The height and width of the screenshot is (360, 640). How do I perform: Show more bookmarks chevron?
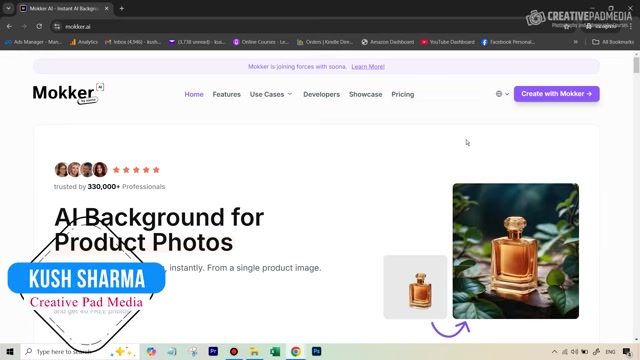(576, 42)
